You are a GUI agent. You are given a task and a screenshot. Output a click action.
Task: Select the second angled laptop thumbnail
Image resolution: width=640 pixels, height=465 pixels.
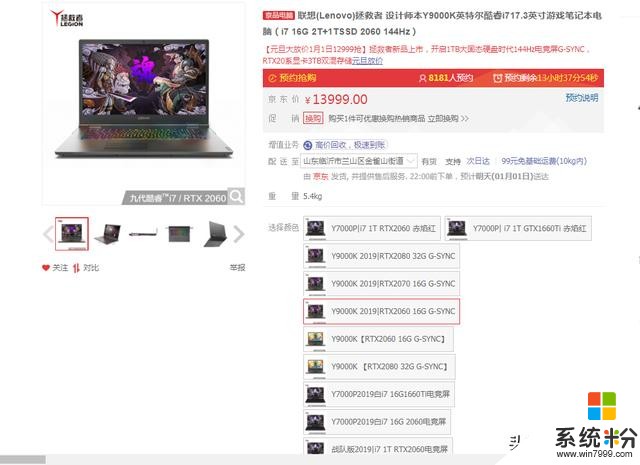tap(107, 234)
